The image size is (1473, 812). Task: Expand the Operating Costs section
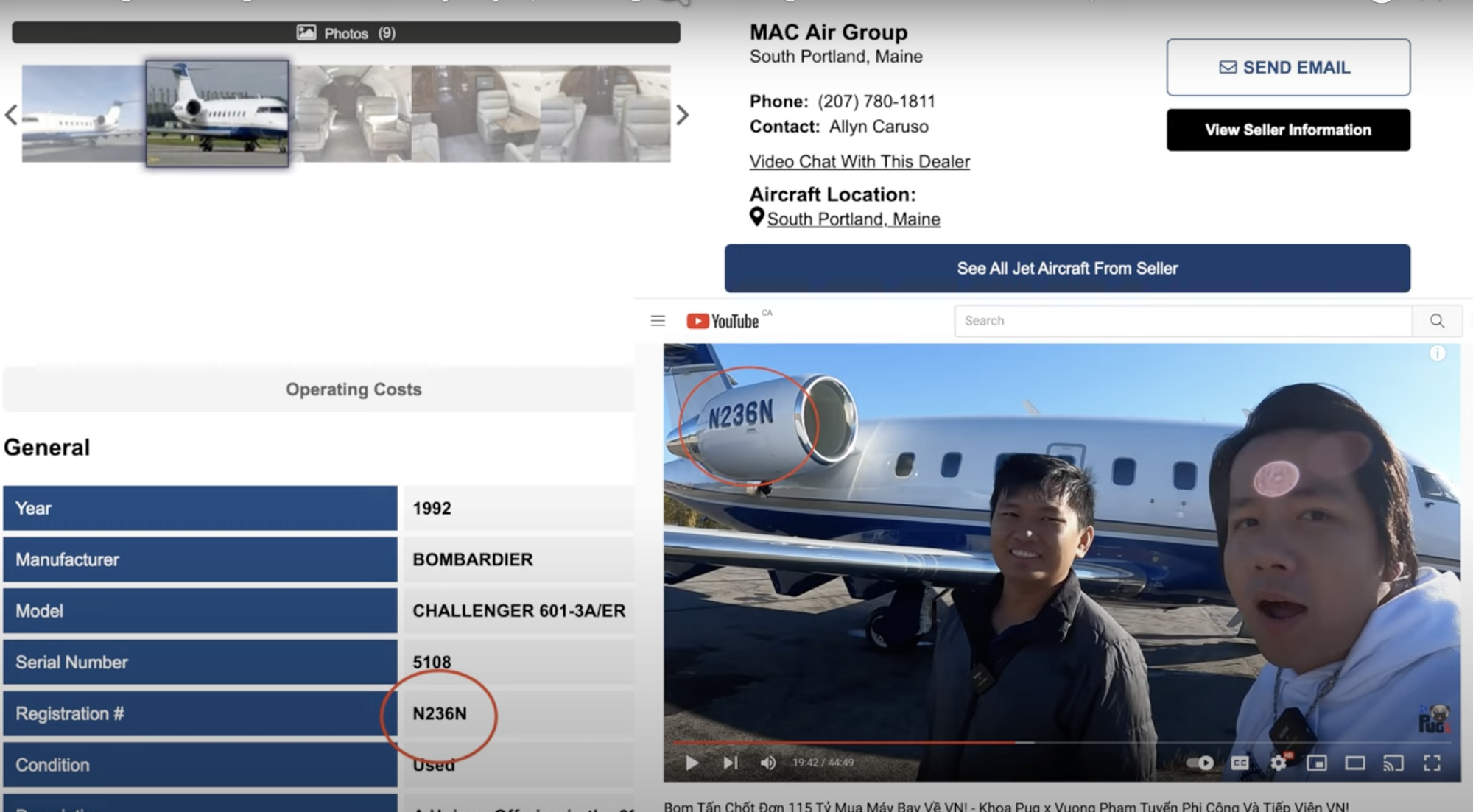click(354, 389)
